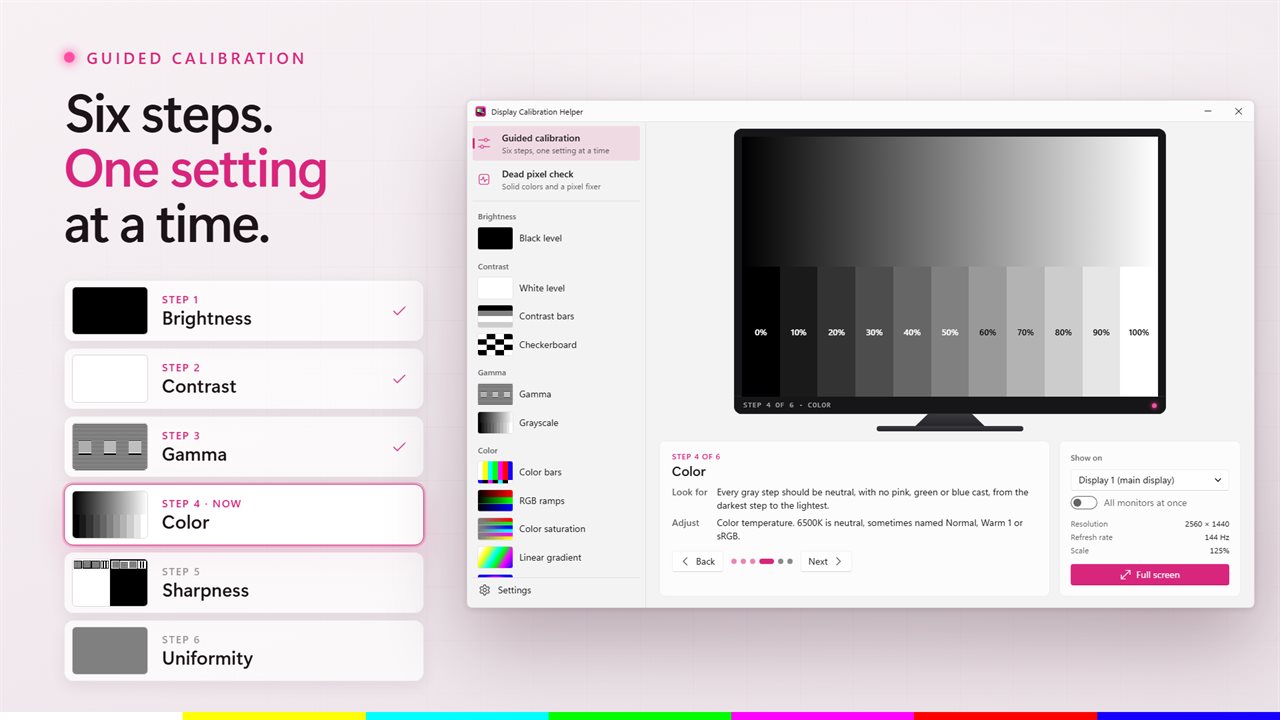Click the Step 5 Sharpness card
This screenshot has height=720, width=1280.
(x=244, y=583)
